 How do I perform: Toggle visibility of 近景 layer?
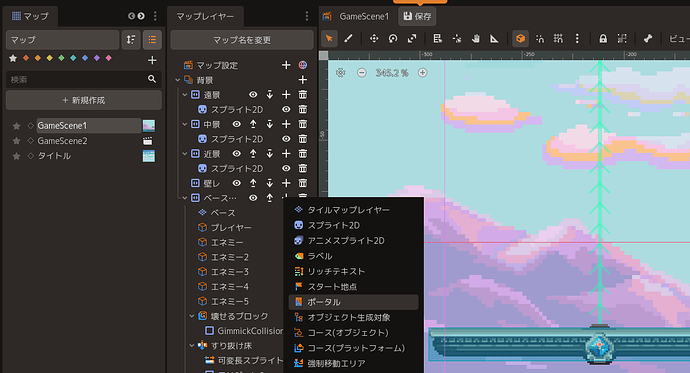(x=237, y=154)
